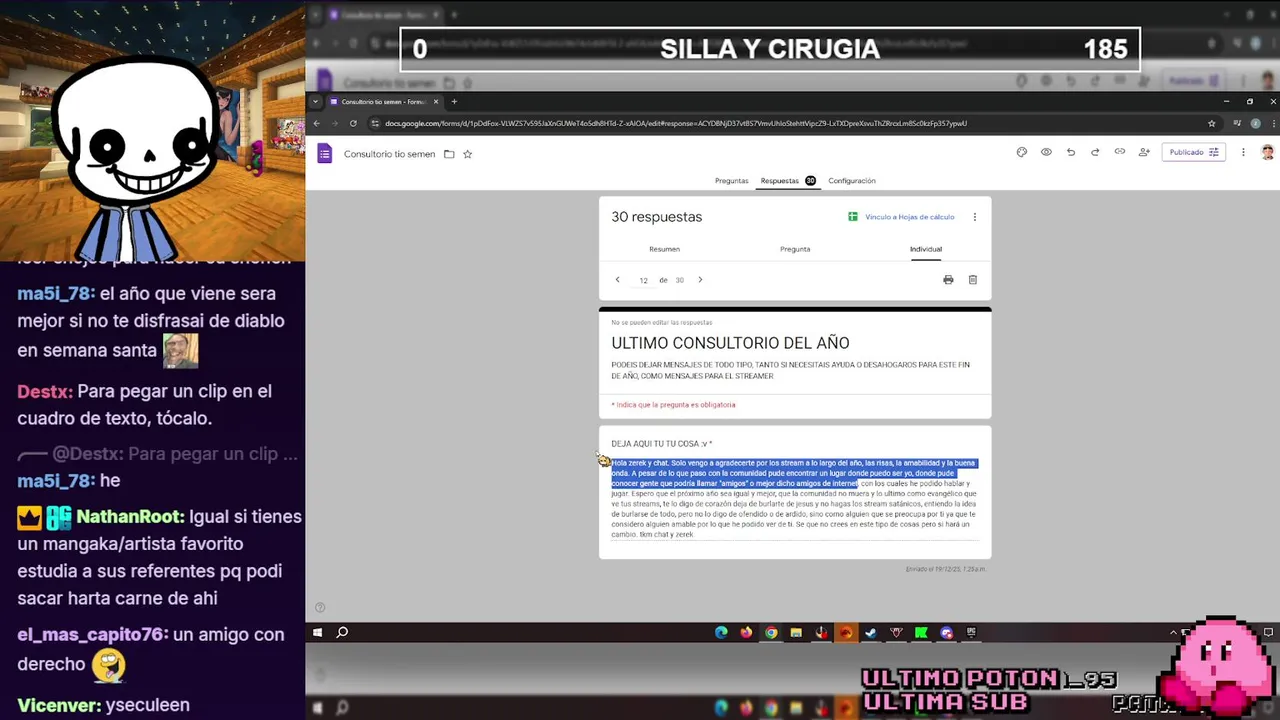Viewport: 1280px width, 720px height.
Task: Open the Publicado publish settings button
Action: (1194, 152)
